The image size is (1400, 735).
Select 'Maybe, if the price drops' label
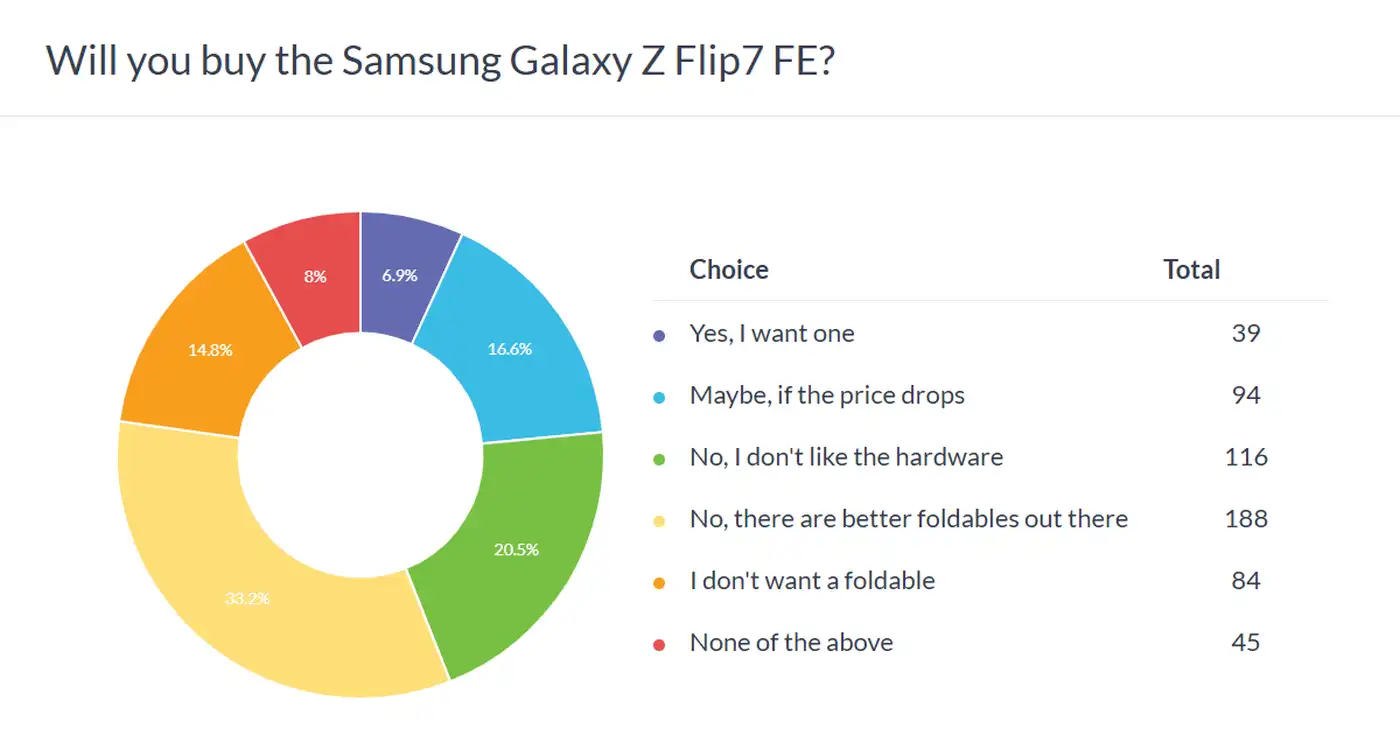(827, 396)
